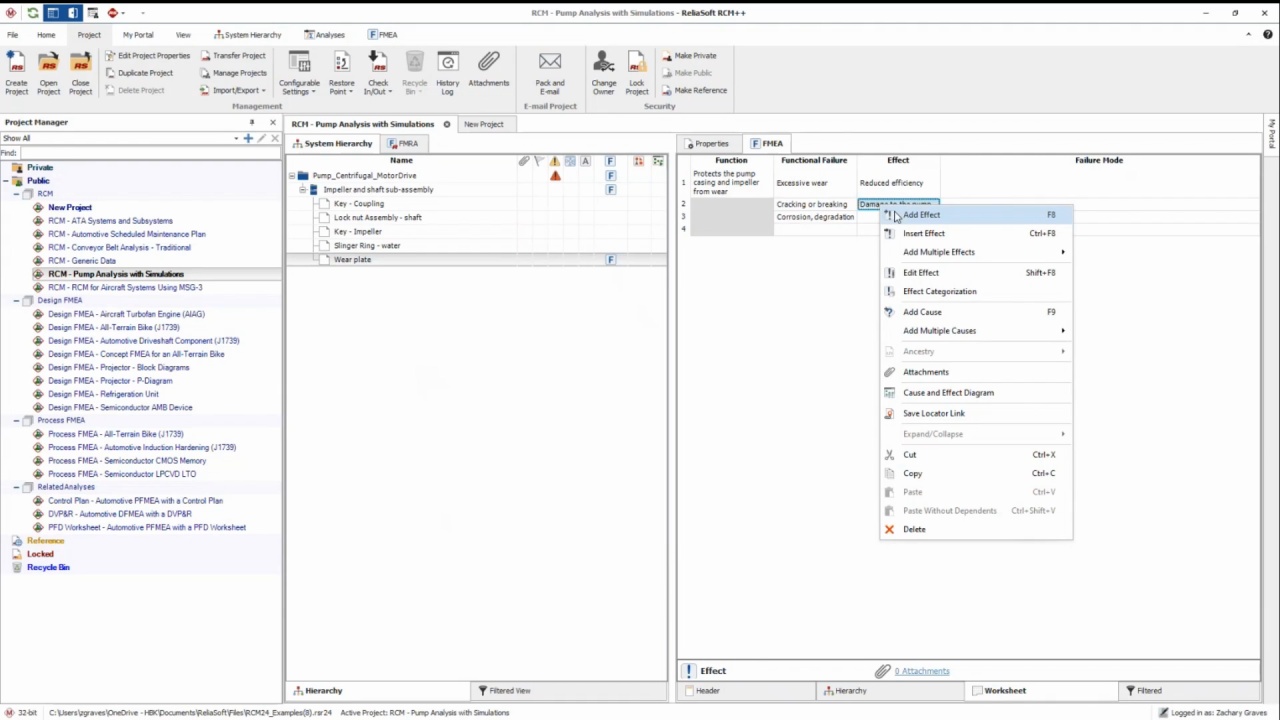This screenshot has height=720, width=1280.
Task: Click the red warning icon in Pump_Centrifugal_MotorDrive row
Action: click(x=555, y=176)
